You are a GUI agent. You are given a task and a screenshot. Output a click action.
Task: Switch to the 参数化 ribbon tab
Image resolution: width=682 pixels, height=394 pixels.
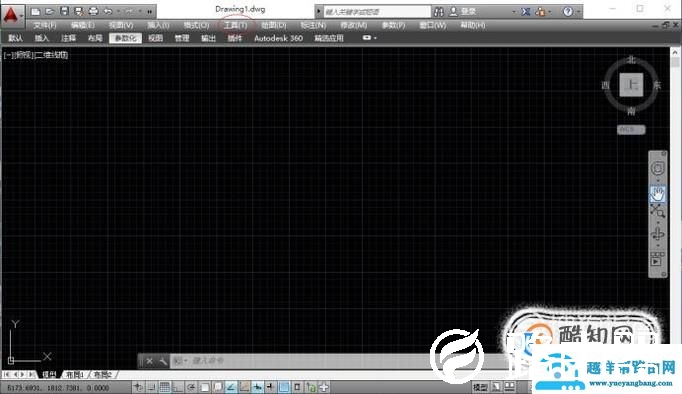[125, 38]
